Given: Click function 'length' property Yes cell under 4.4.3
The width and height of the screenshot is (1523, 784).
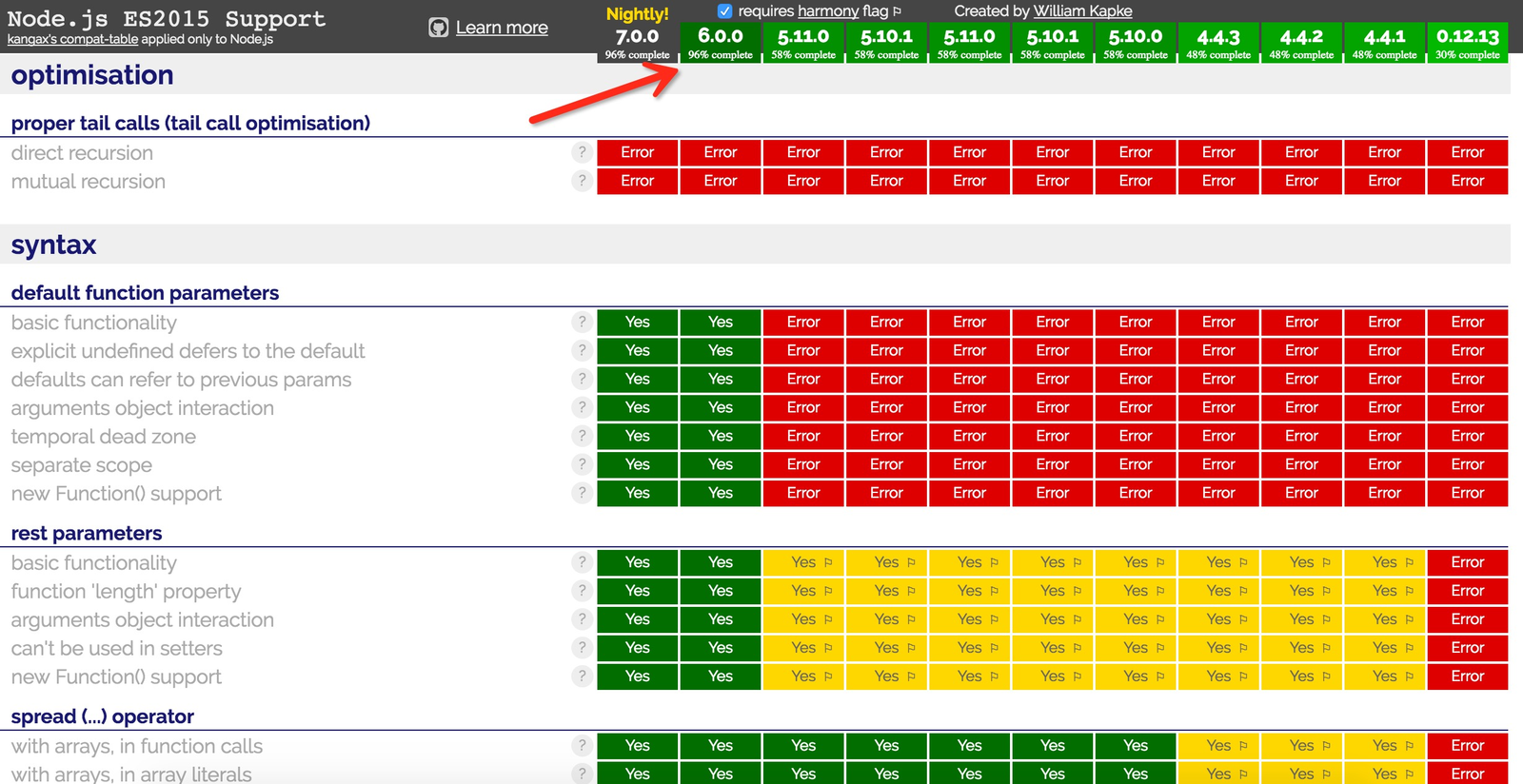Looking at the screenshot, I should click(x=1218, y=591).
